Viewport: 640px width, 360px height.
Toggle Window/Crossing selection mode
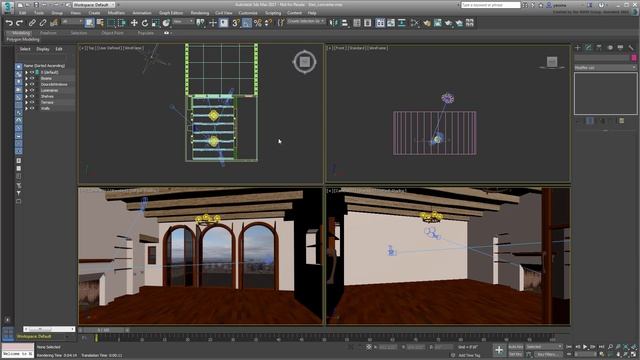click(122, 23)
